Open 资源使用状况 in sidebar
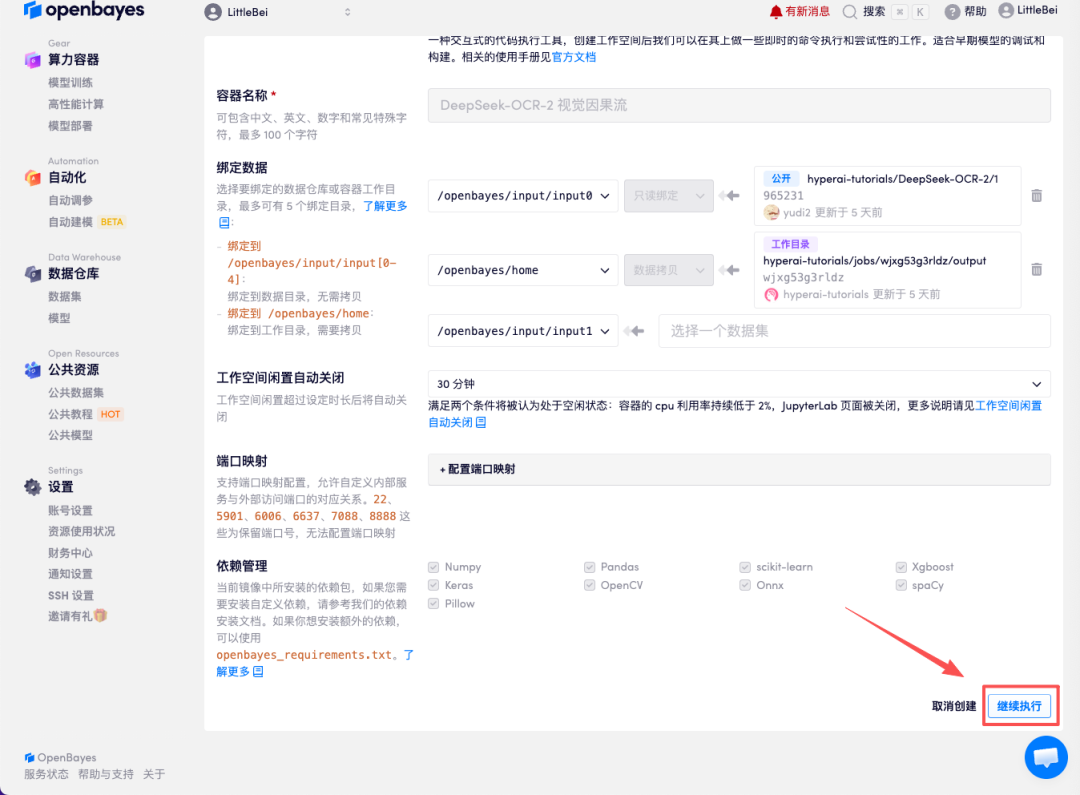The height and width of the screenshot is (795, 1080). point(81,532)
